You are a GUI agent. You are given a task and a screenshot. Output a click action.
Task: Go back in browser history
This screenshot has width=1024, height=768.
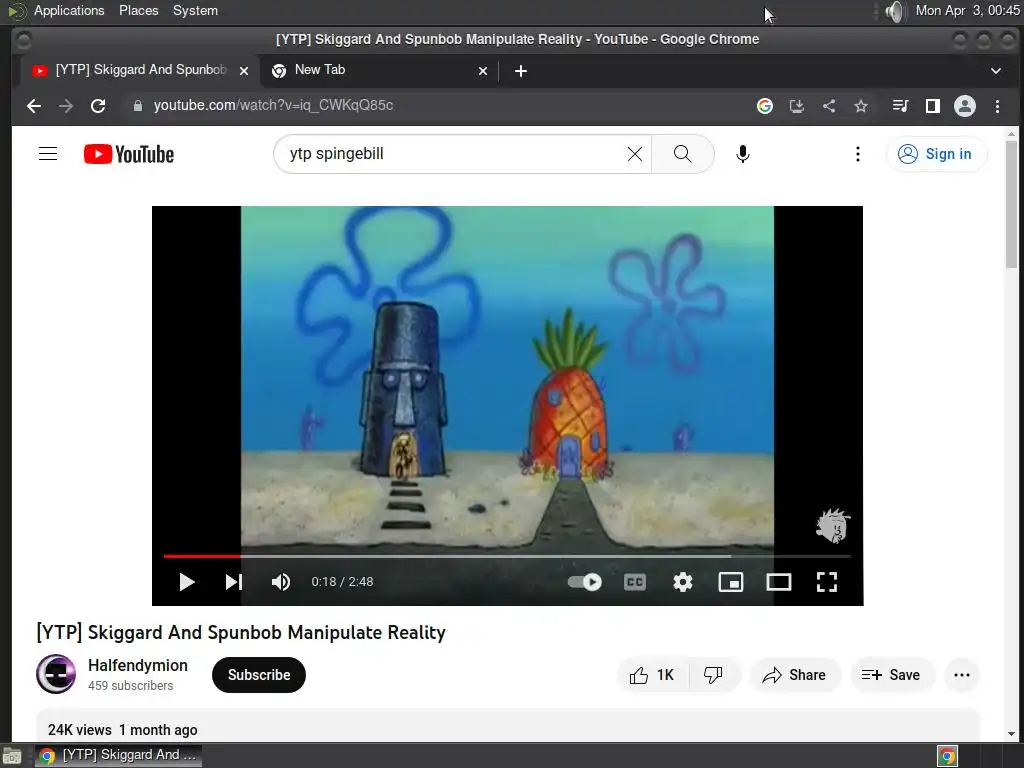coord(34,106)
